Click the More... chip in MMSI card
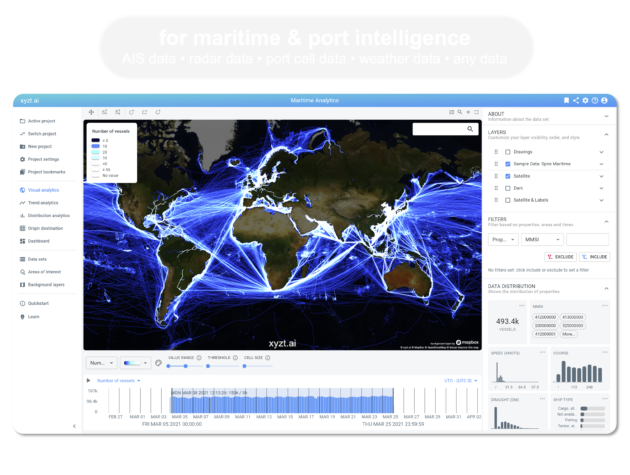 coord(568,334)
